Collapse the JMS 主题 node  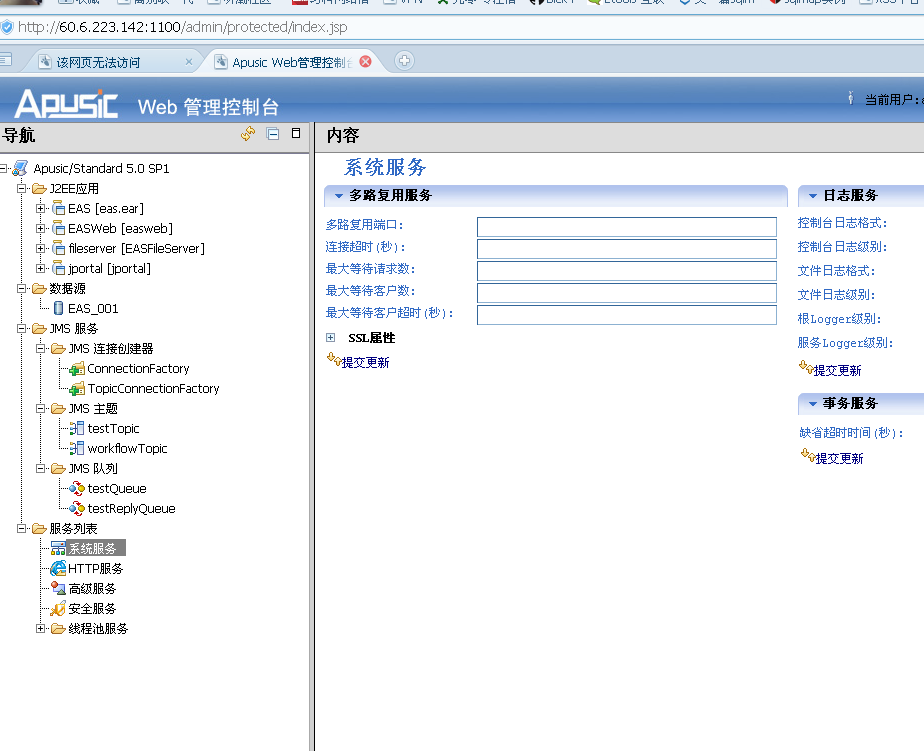click(40, 409)
